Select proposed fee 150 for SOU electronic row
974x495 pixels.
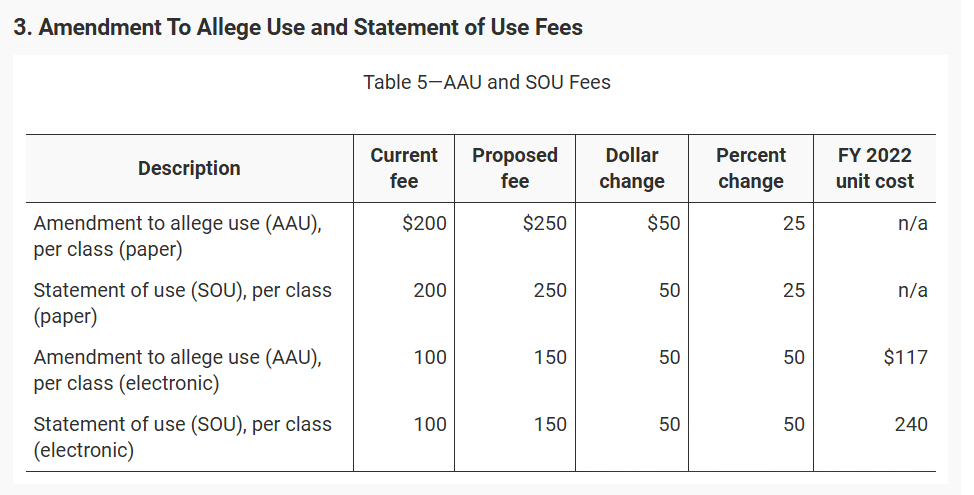coord(550,424)
